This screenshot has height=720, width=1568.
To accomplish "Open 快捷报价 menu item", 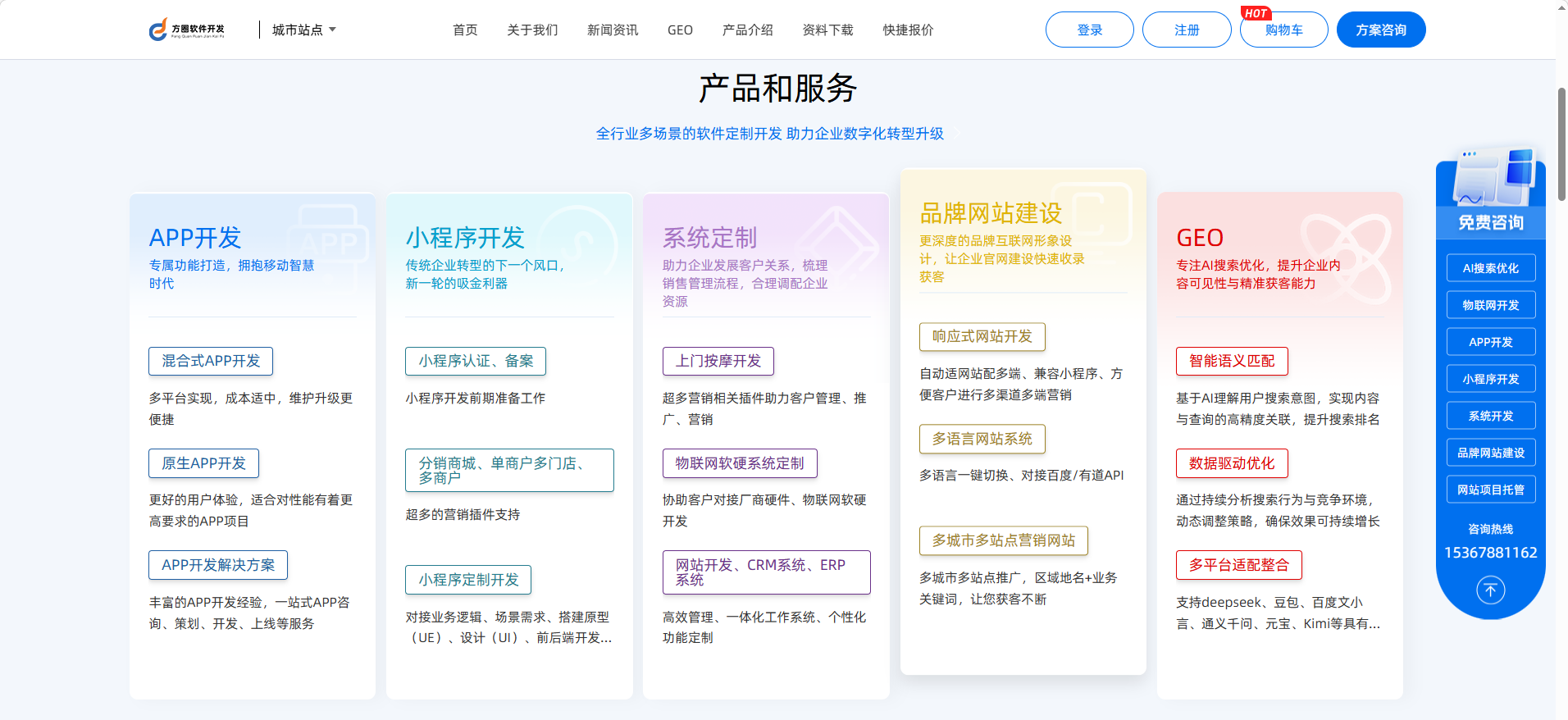I will pos(908,30).
